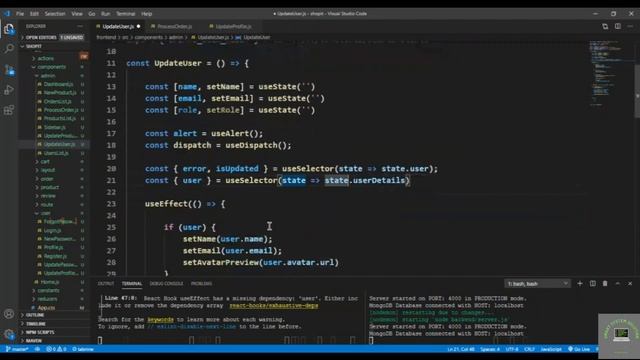Open editor more actions ellipsis
This screenshot has height=360, width=640.
click(630, 26)
